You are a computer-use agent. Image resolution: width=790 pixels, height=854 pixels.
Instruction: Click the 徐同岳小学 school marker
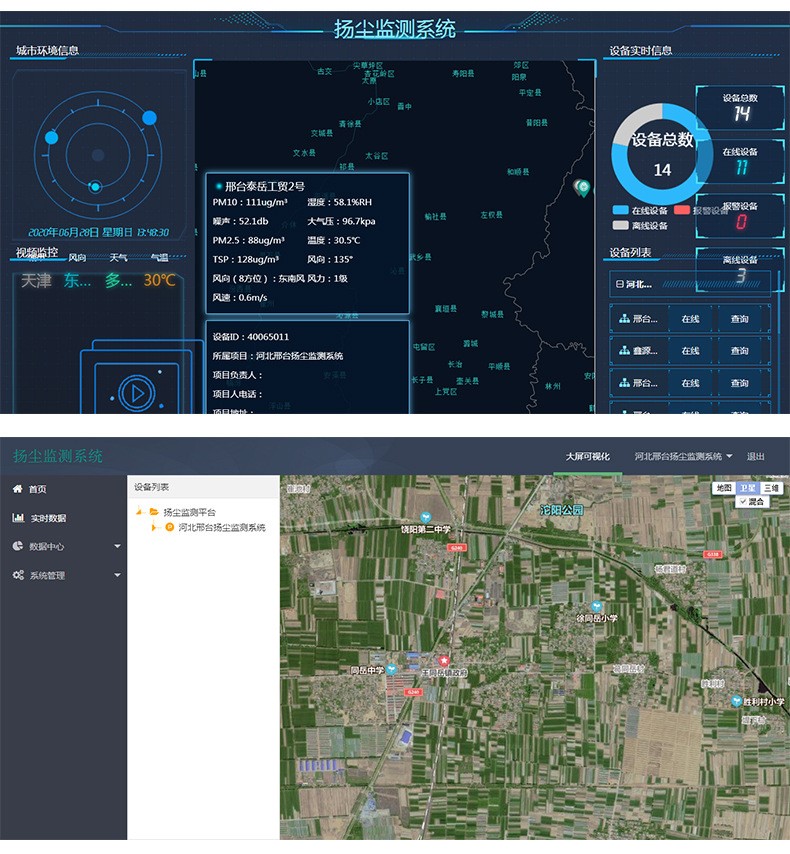point(597,606)
